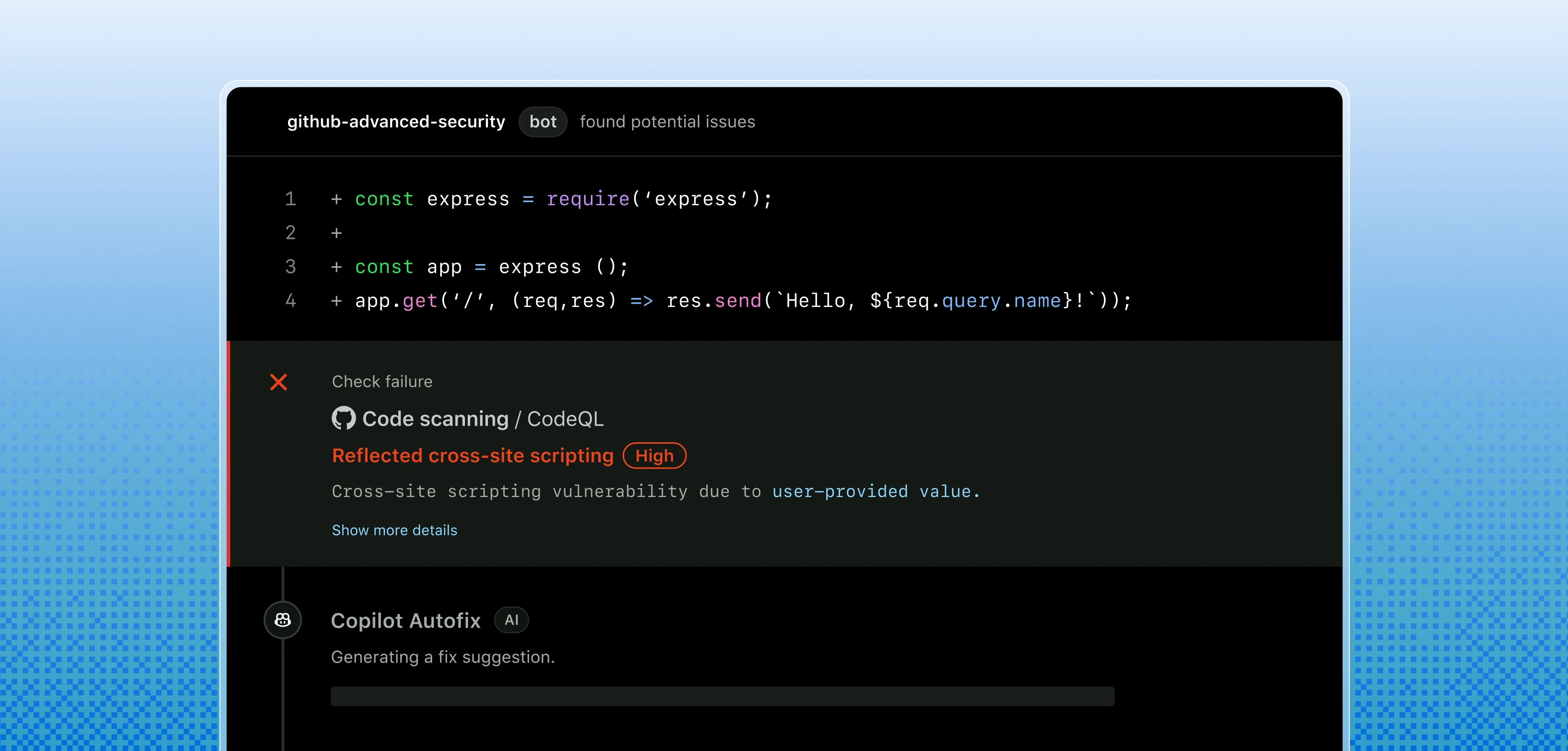The height and width of the screenshot is (751, 1568).
Task: Click the Reflected cross-site scripting alert title
Action: [x=473, y=456]
